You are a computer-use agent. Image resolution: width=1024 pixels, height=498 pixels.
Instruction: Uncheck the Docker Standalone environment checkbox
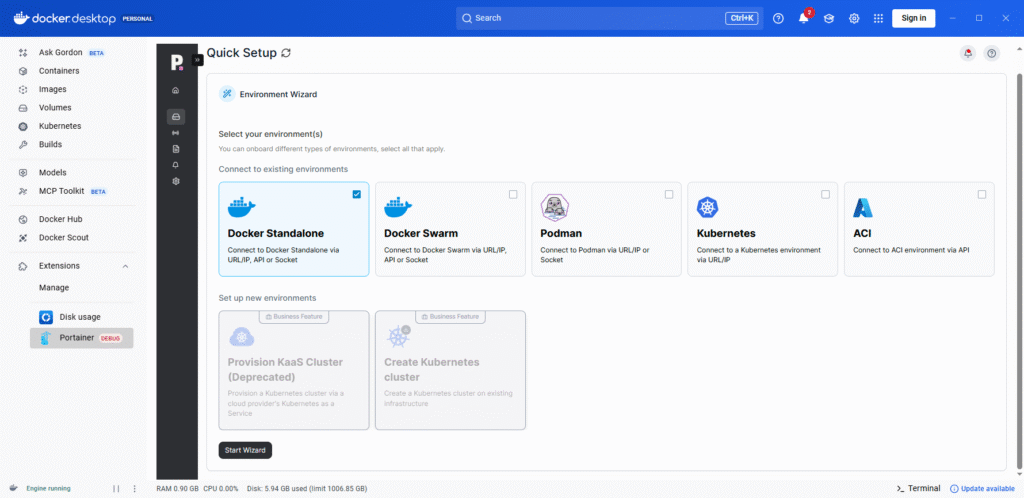click(357, 194)
